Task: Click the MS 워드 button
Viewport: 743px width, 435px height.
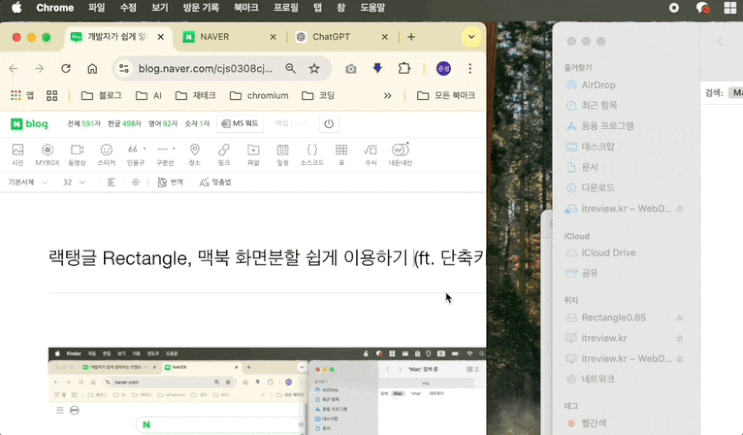Action: pyautogui.click(x=240, y=124)
